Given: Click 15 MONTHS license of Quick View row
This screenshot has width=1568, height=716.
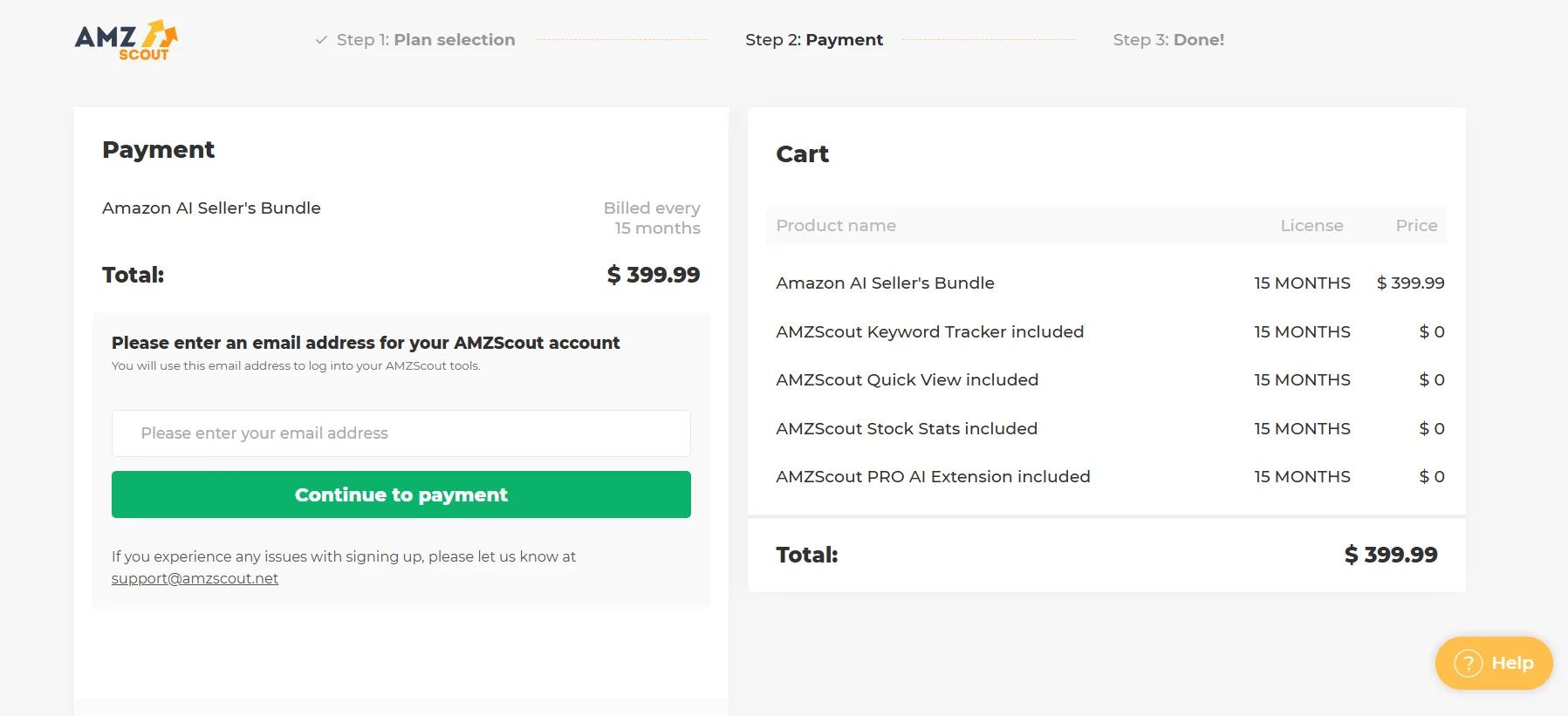Looking at the screenshot, I should click(x=1302, y=380).
